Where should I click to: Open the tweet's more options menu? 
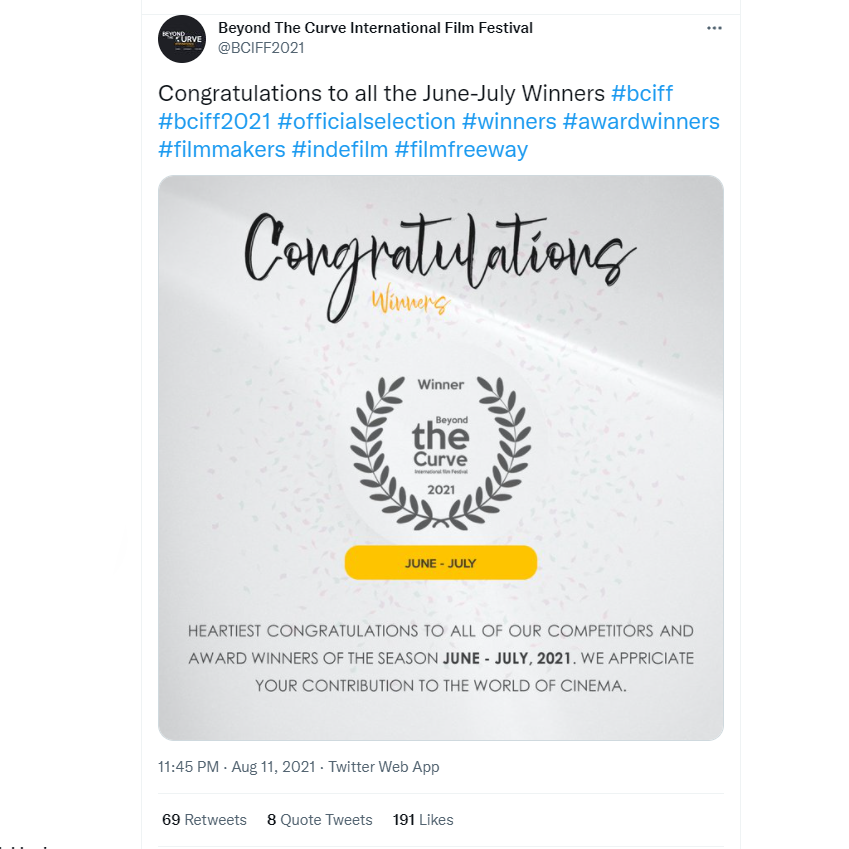(714, 28)
